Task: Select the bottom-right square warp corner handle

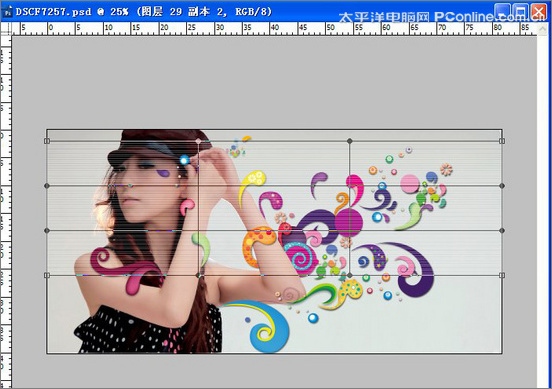Action: click(502, 275)
